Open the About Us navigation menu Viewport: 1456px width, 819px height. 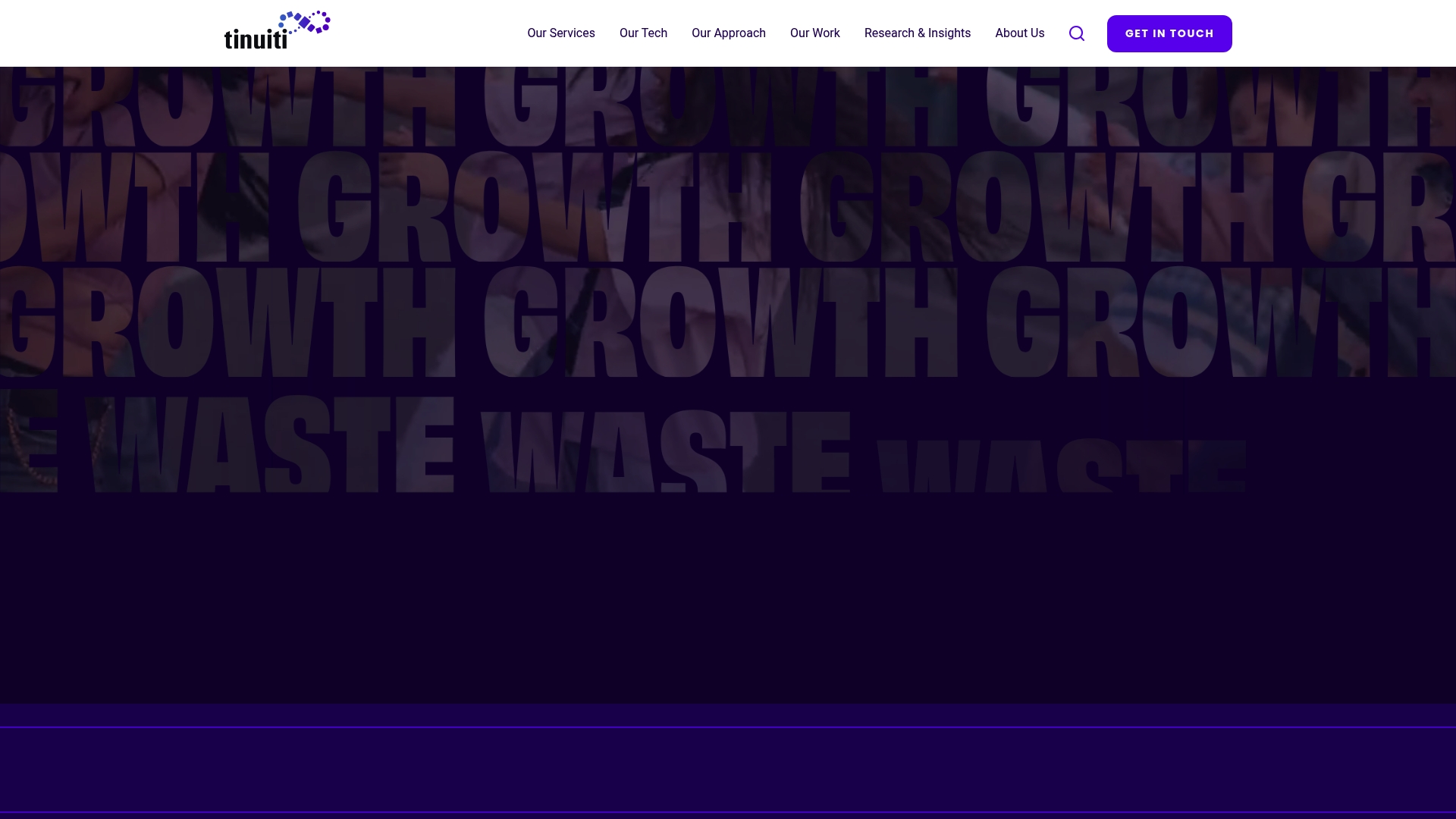pos(1019,33)
